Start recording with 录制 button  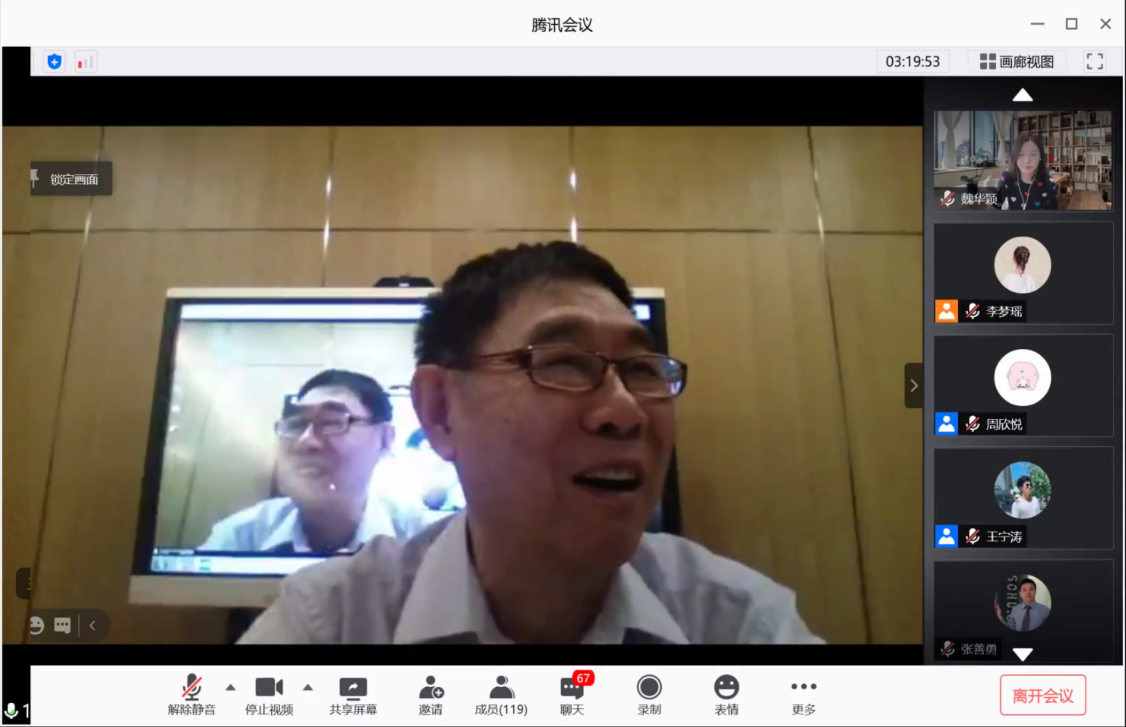(x=649, y=695)
